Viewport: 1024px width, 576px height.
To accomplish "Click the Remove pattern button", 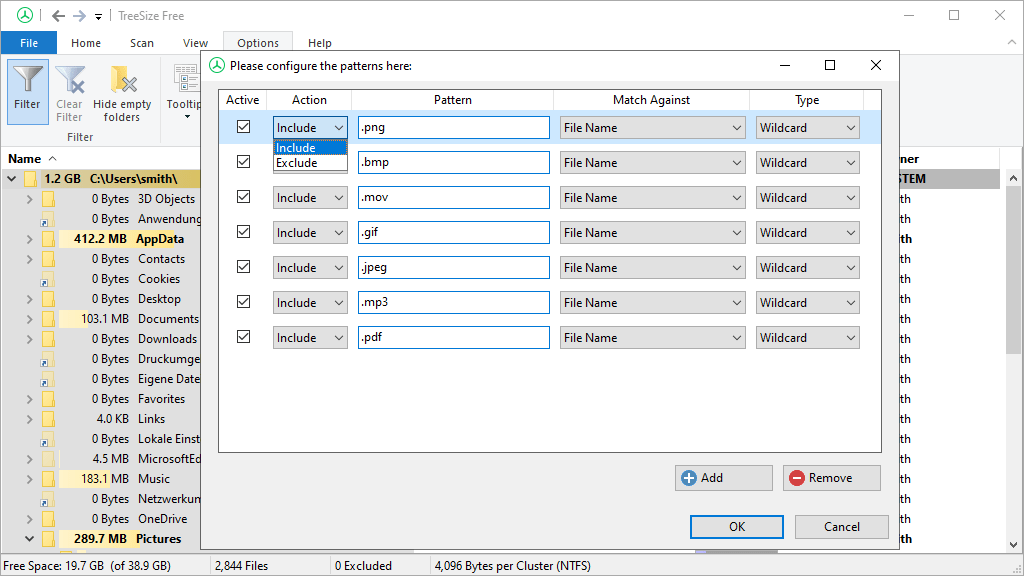I will click(x=831, y=478).
